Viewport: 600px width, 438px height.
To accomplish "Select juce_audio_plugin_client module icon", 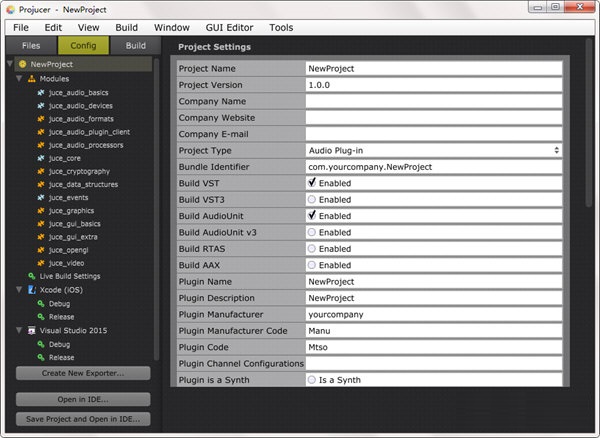I will pyautogui.click(x=41, y=132).
